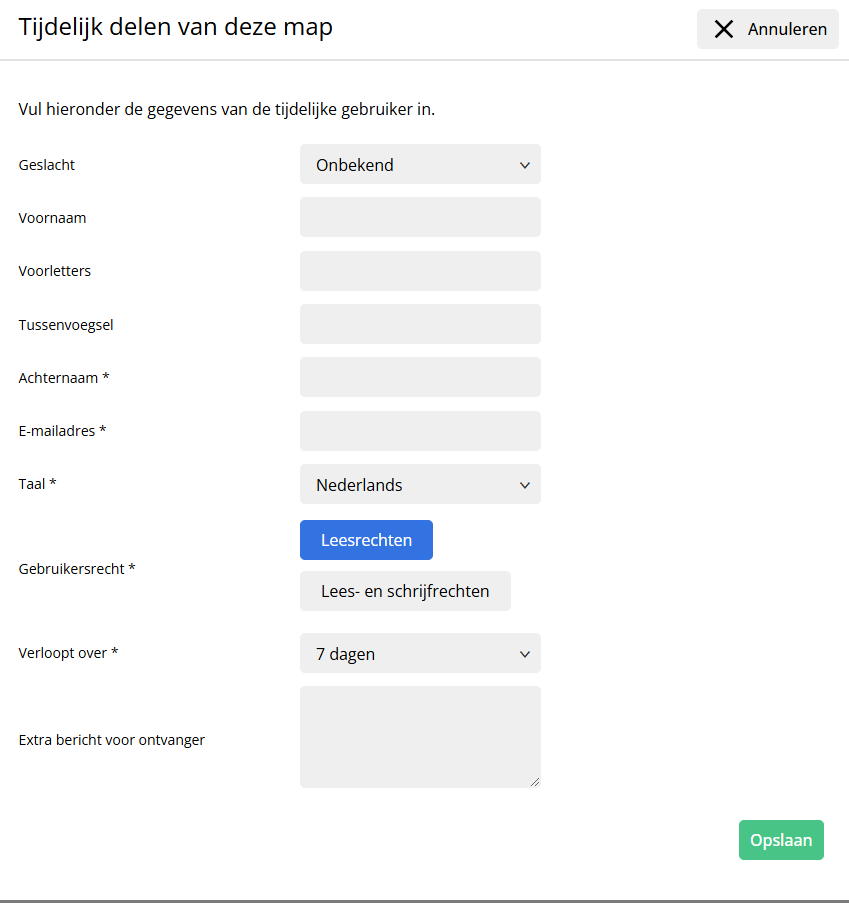Click the E-mailadres field label

(x=62, y=431)
